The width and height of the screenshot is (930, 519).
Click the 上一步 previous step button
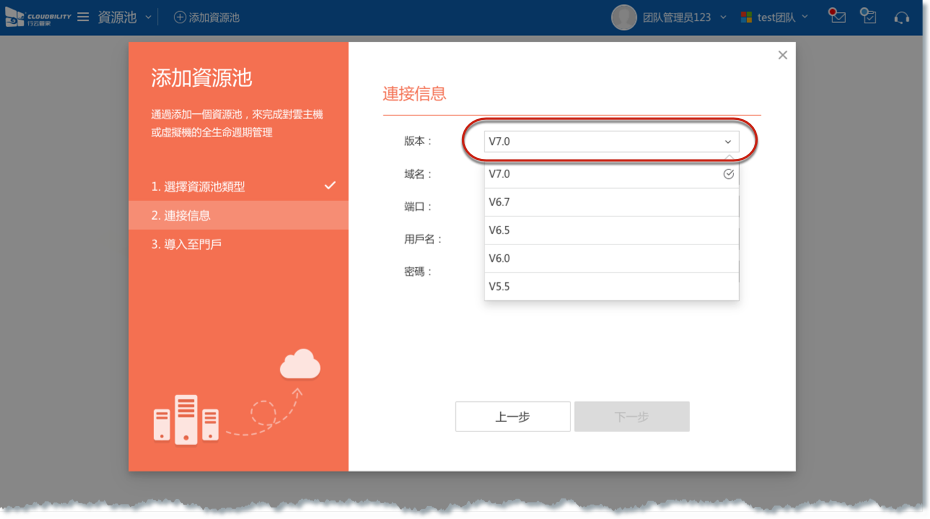coord(512,417)
